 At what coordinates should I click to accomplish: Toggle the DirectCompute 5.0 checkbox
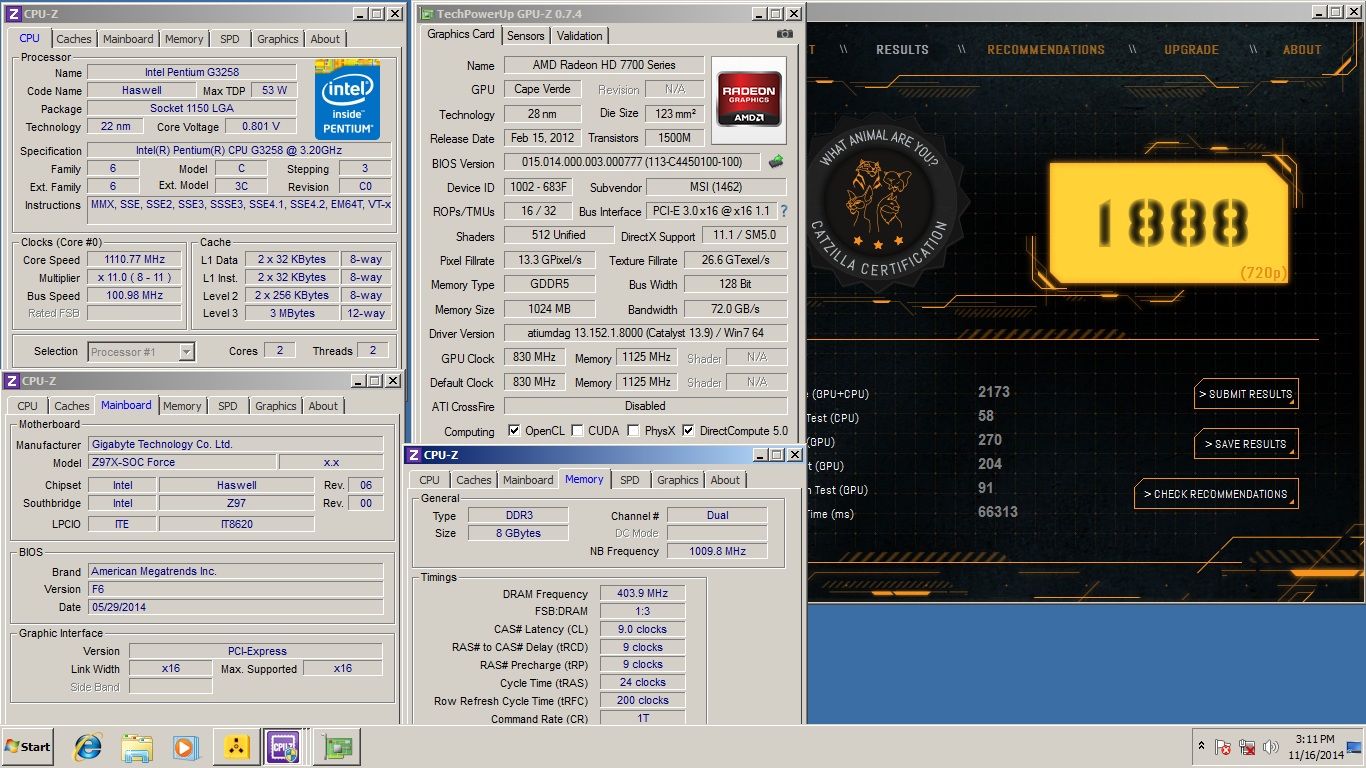[x=688, y=431]
